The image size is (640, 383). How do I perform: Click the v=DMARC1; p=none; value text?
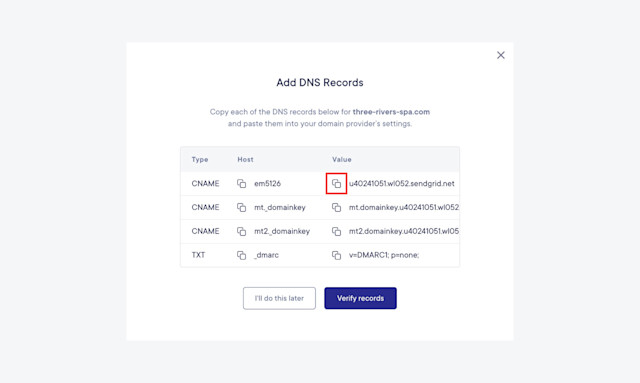[x=384, y=255]
